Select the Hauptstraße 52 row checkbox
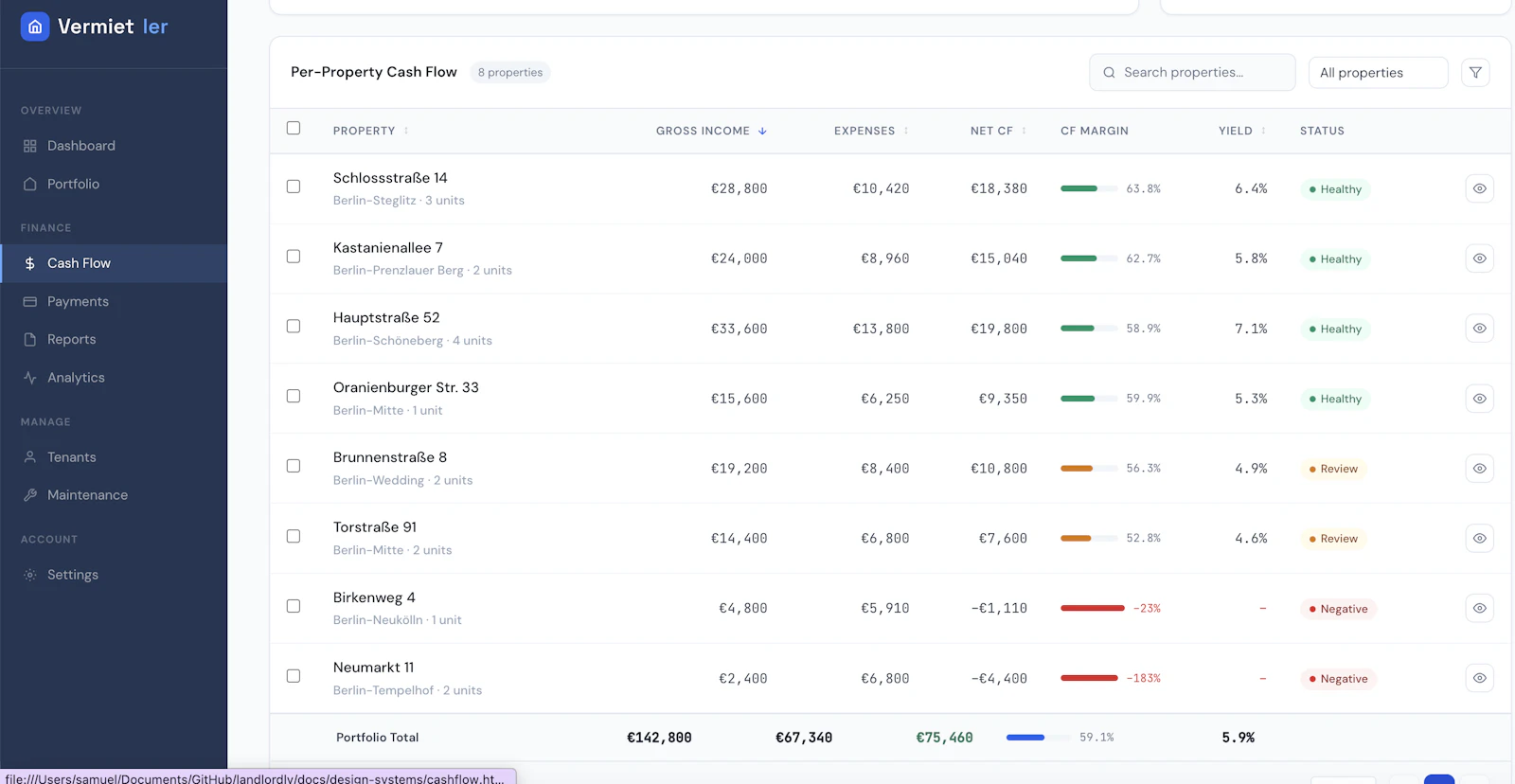The width and height of the screenshot is (1515, 784). [x=294, y=326]
